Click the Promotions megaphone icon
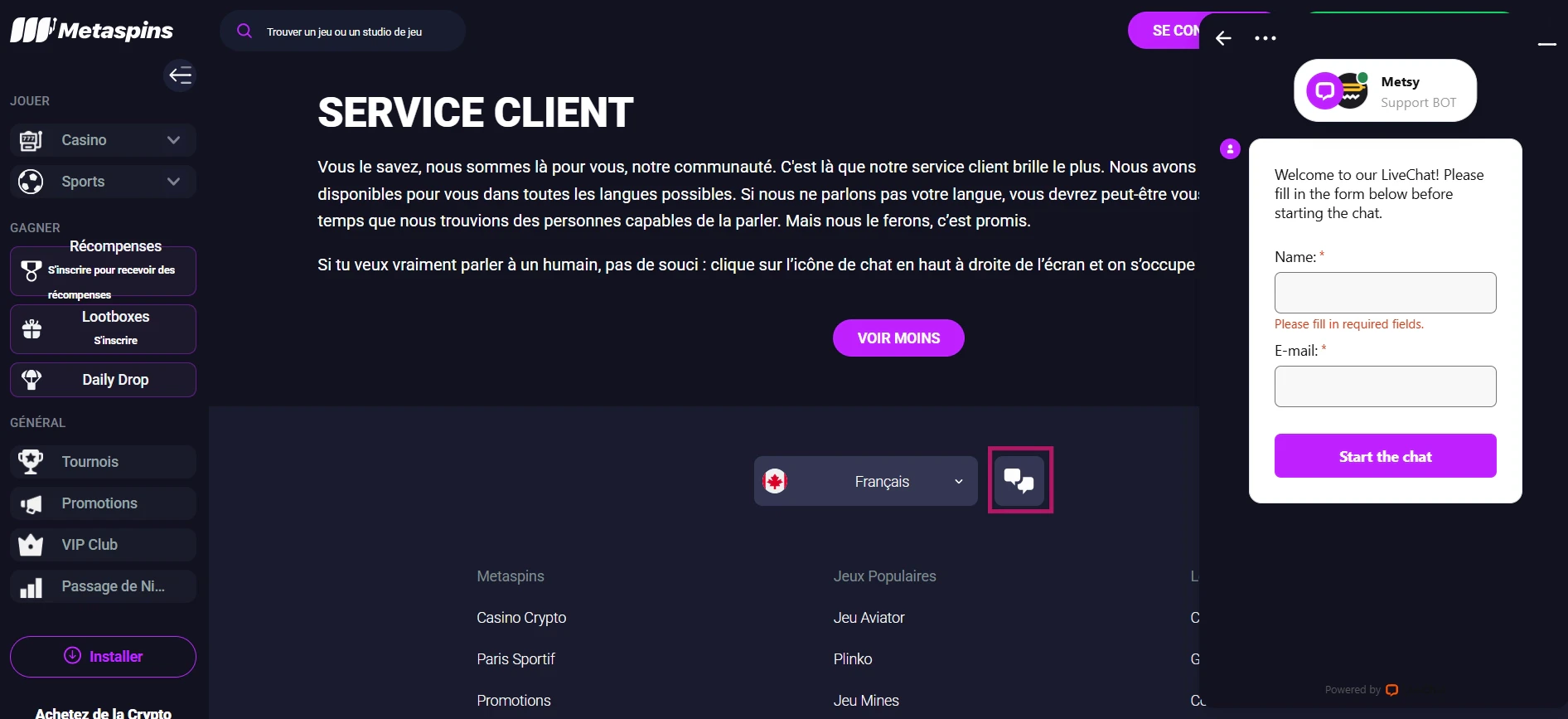This screenshot has width=1568, height=719. [31, 504]
